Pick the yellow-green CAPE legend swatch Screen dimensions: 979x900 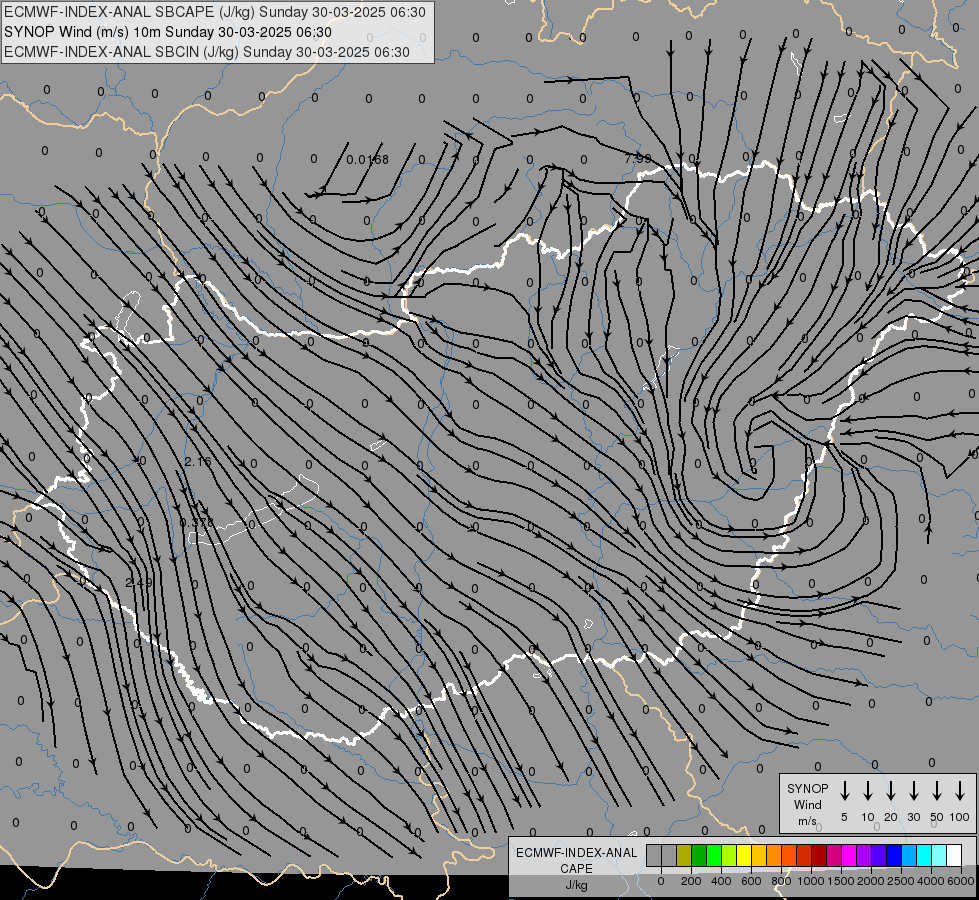point(729,855)
